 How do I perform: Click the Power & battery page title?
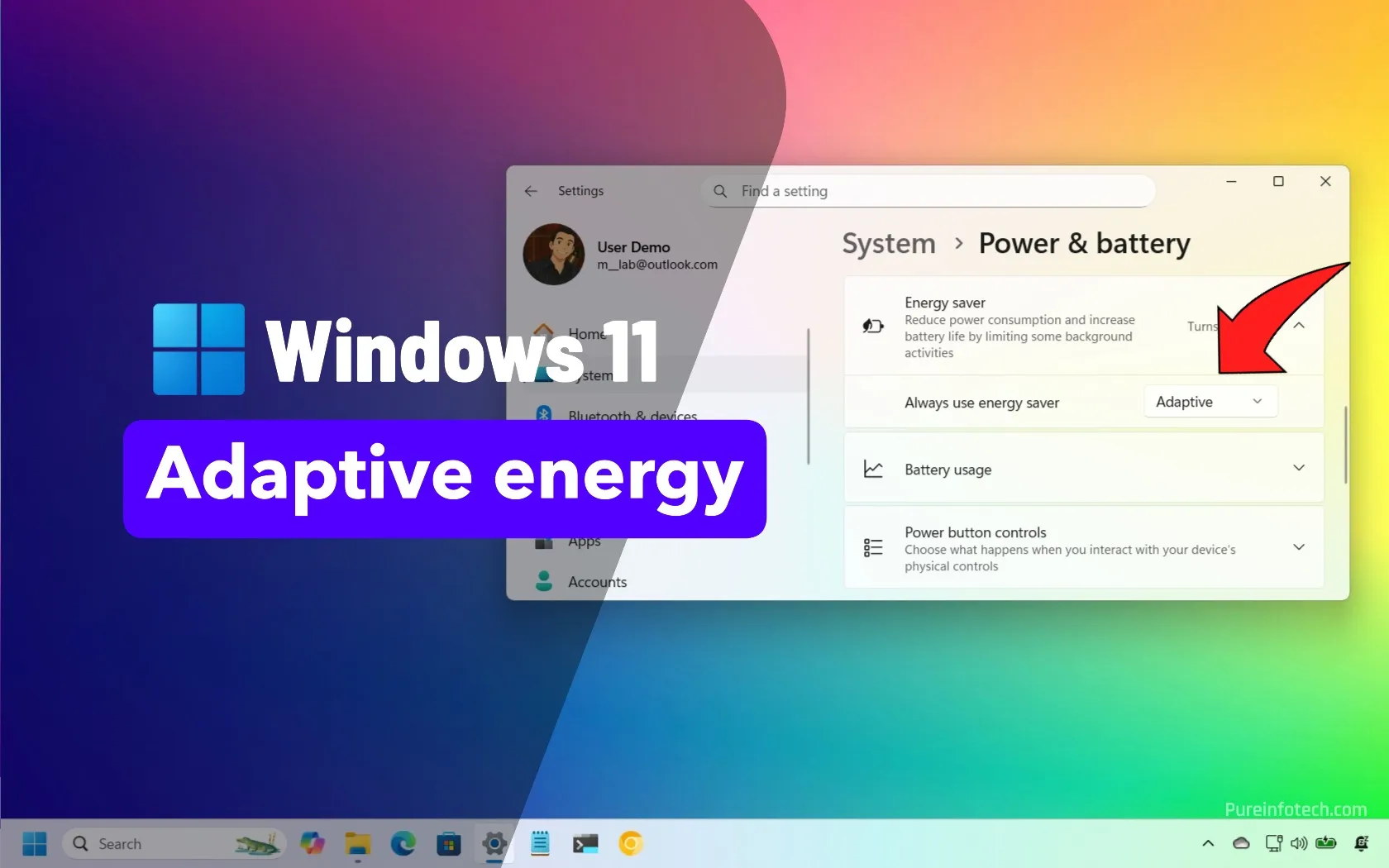coord(1084,244)
